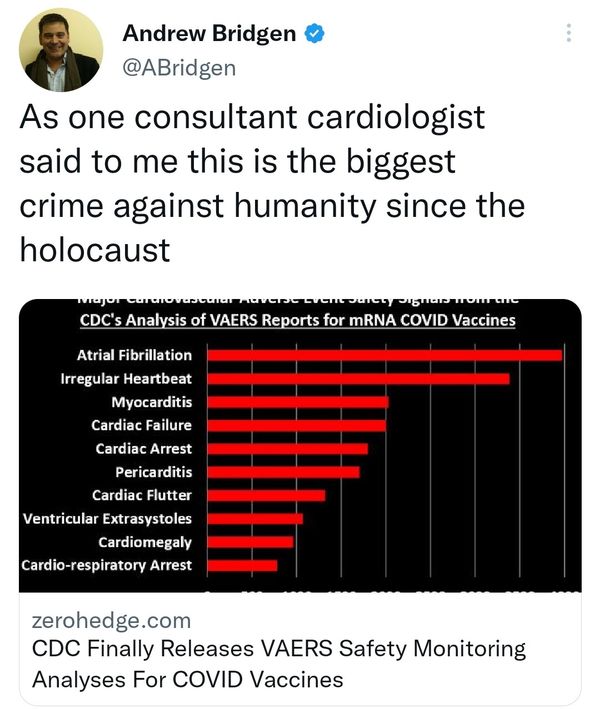
Task: Open the link preview card chart image
Action: coord(300,445)
